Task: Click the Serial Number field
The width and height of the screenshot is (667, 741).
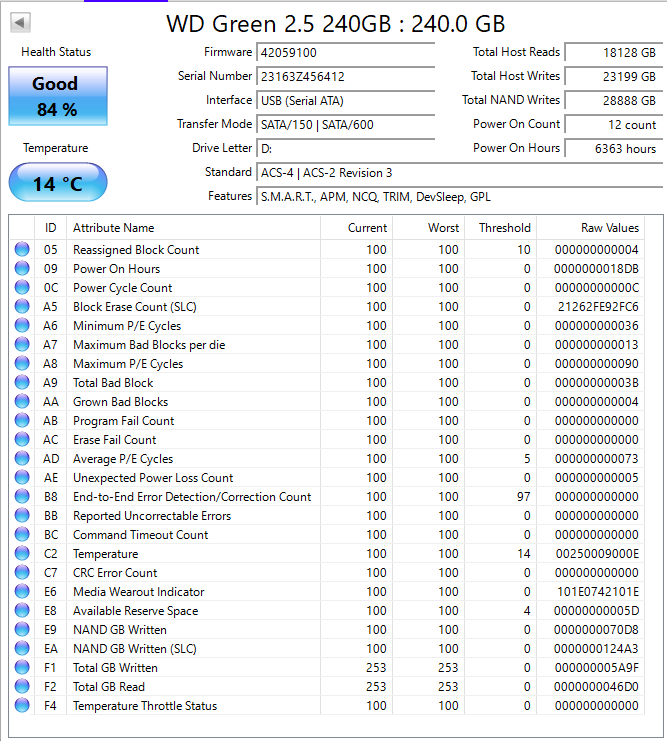Action: [x=346, y=76]
